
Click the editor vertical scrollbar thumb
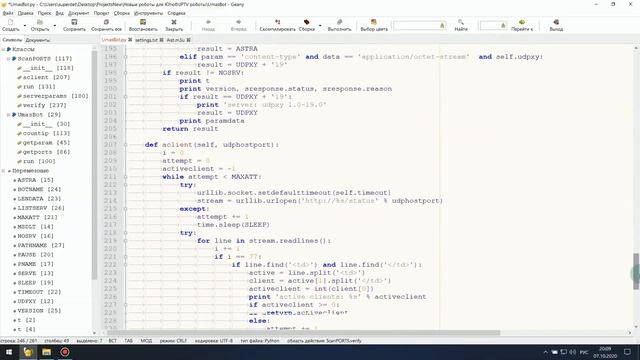pos(636,271)
